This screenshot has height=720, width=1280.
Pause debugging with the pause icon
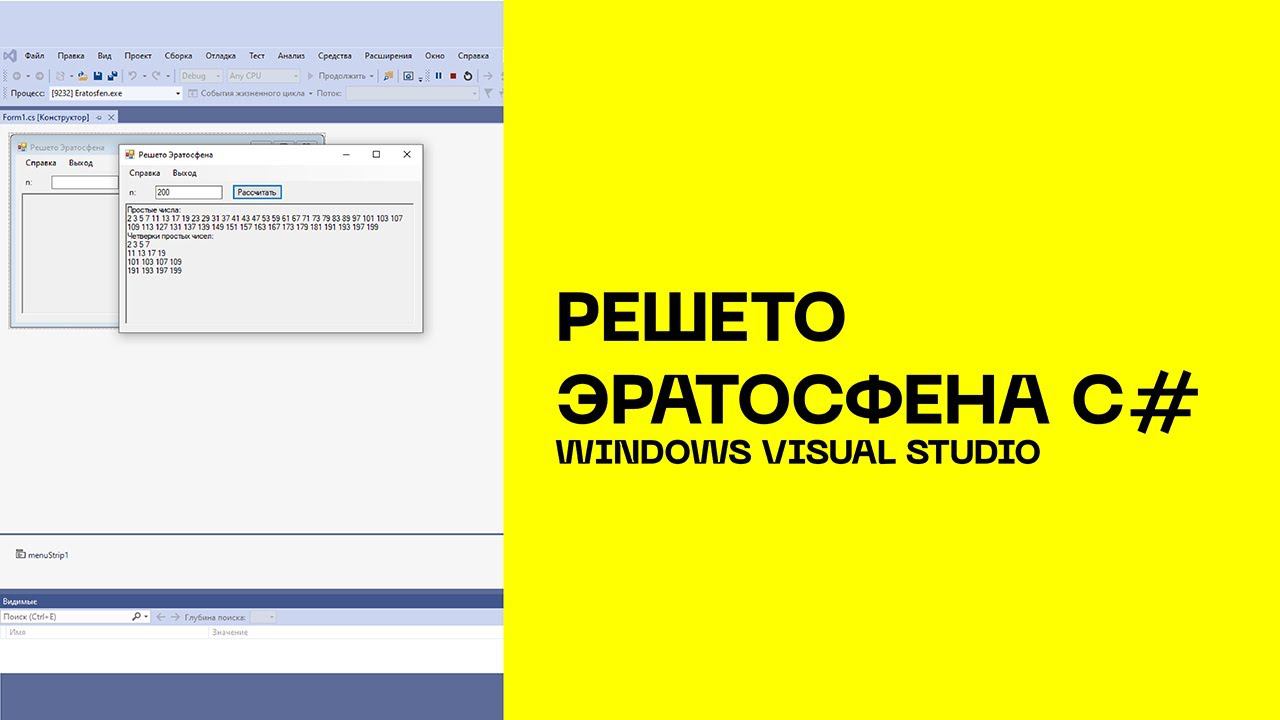tap(438, 76)
